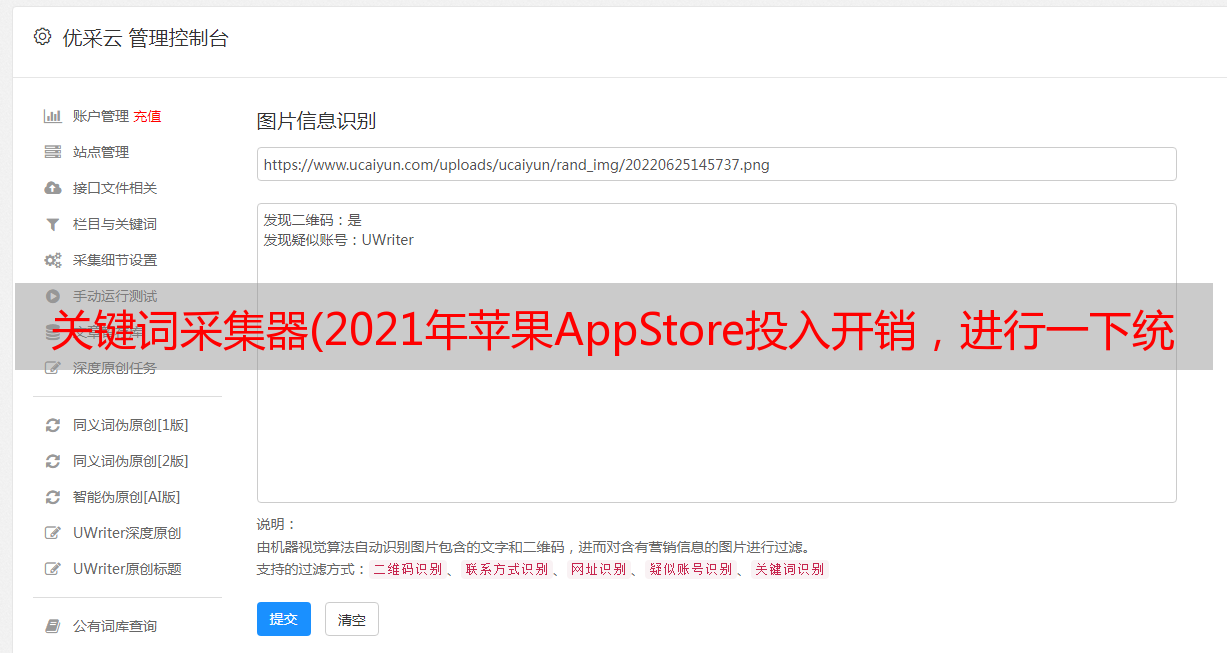Click the book icon for 公有词库查询
The image size is (1227, 653).
(x=53, y=626)
